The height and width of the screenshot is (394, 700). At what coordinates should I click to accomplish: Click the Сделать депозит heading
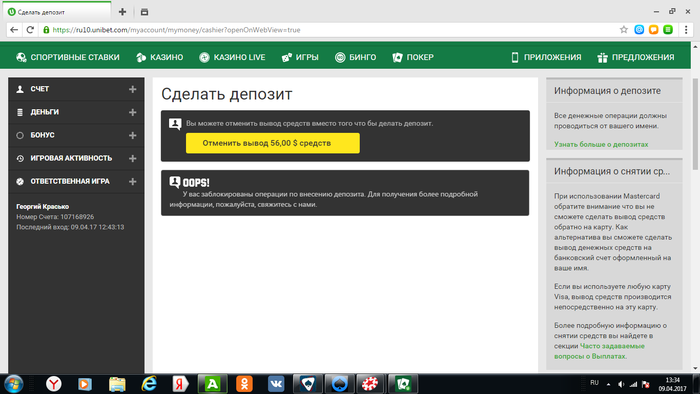coord(226,94)
